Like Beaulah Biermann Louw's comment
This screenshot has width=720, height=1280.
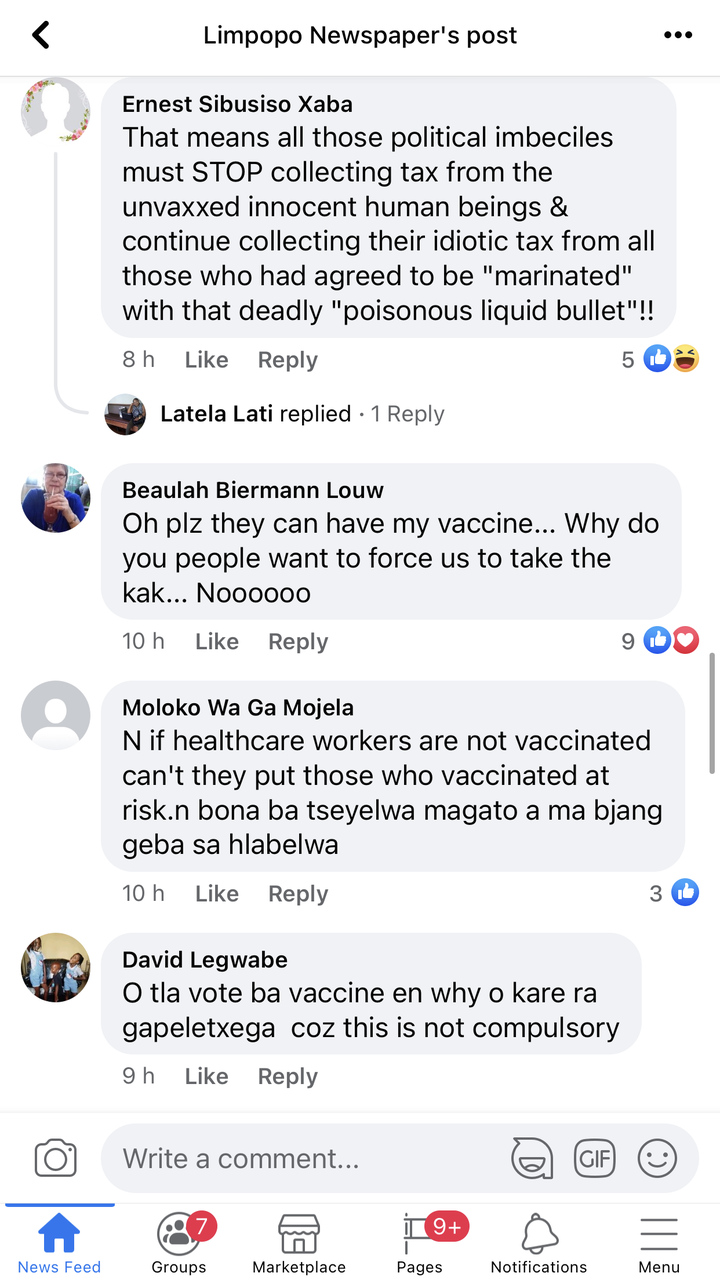click(x=217, y=641)
